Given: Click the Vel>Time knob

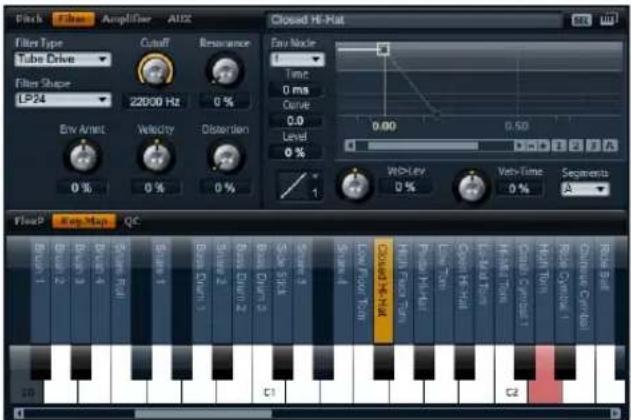Looking at the screenshot, I should coord(472,187).
